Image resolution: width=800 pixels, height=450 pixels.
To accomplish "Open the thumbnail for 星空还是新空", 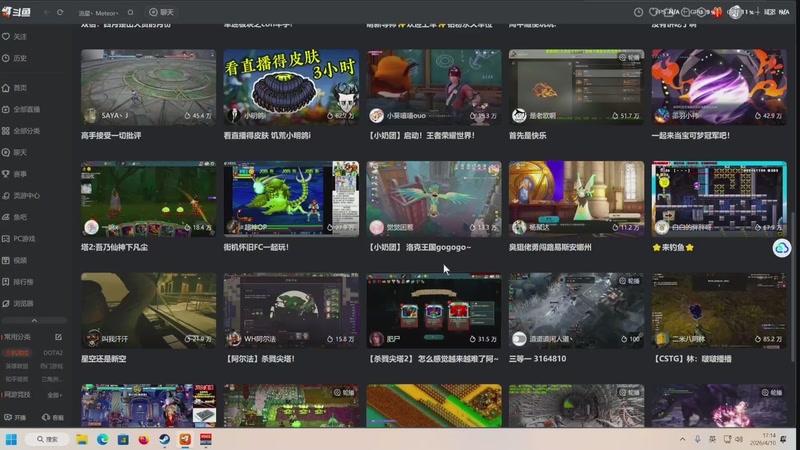I will pos(148,311).
